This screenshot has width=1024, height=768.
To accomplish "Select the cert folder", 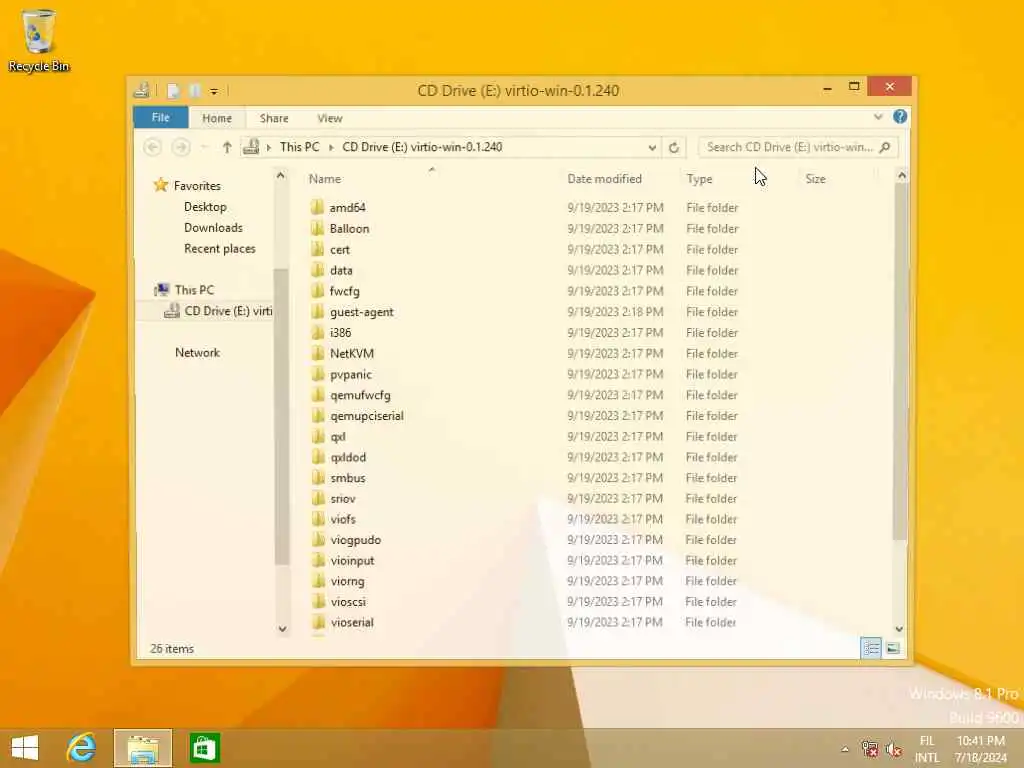I will [x=340, y=249].
